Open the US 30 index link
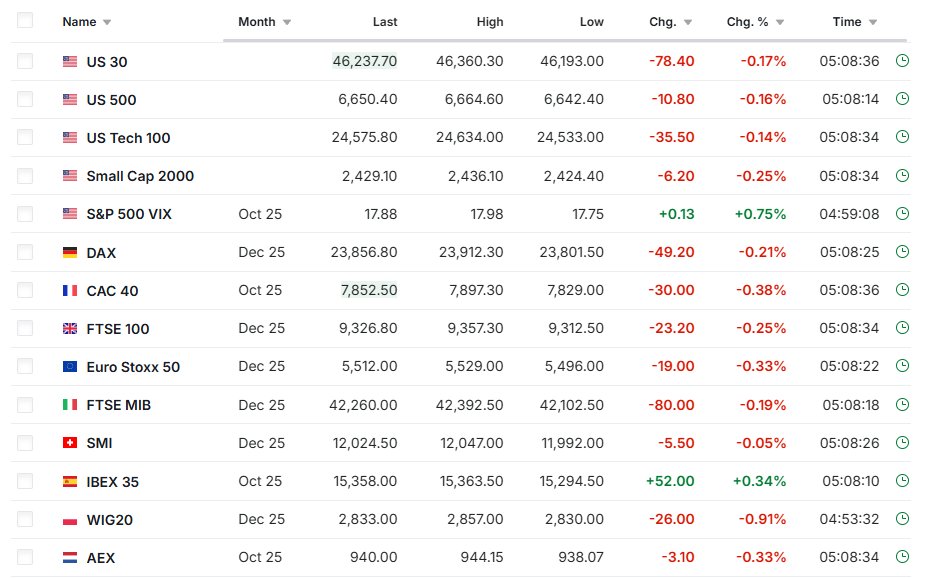Screen dimensions: 929x578 [x=107, y=62]
